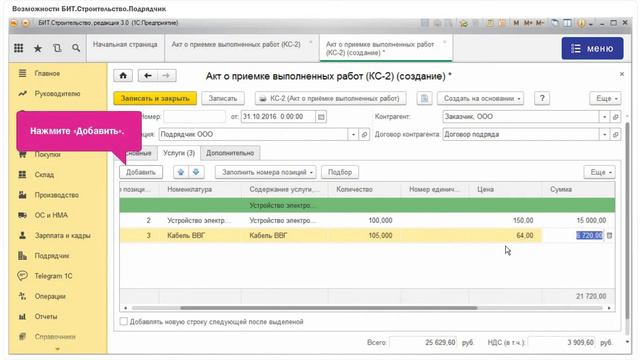This screenshot has height=360, width=640.
Task: Select the quantity cell 100,000
Action: (364, 220)
